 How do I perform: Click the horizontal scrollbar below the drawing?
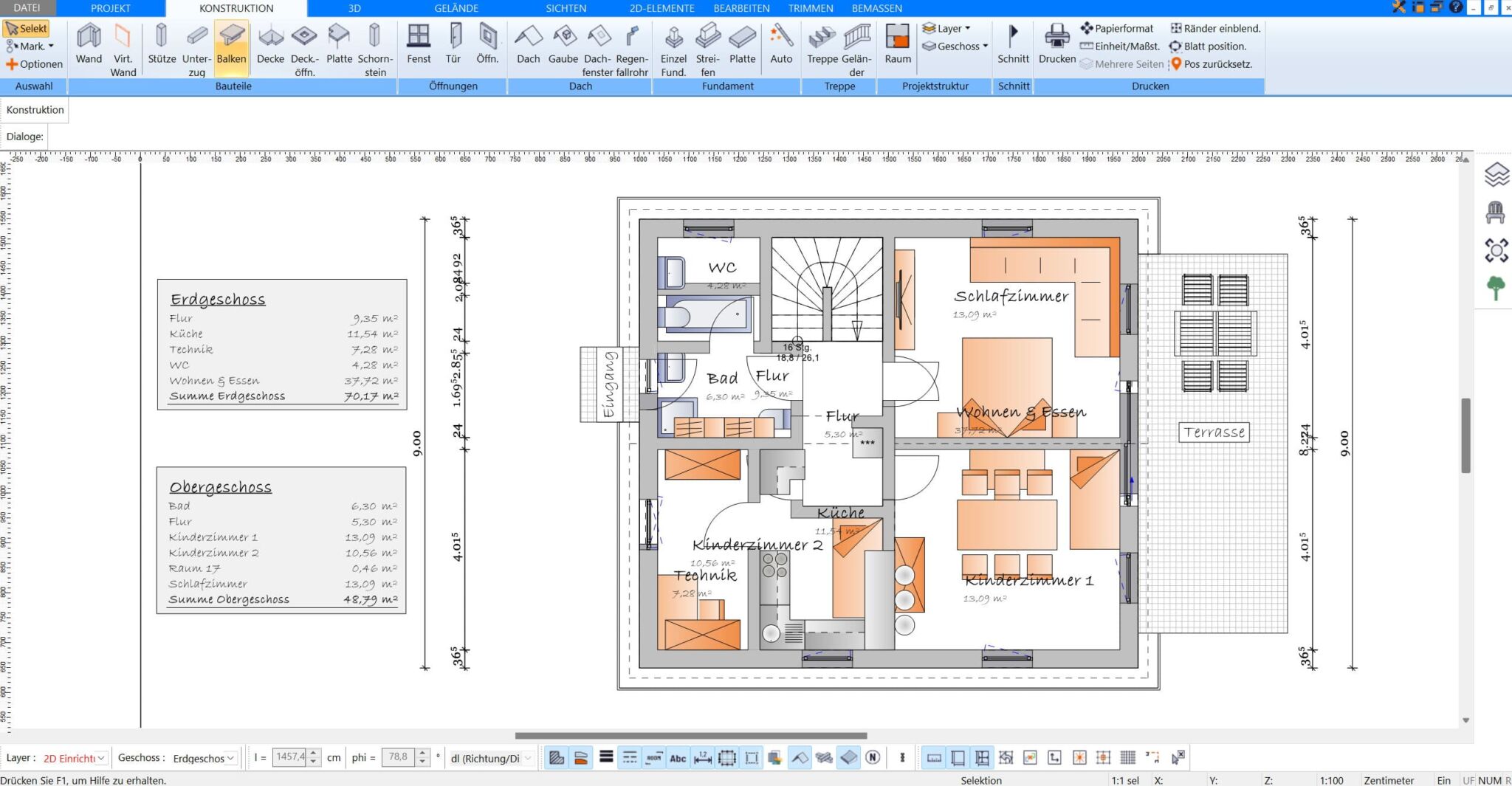pyautogui.click(x=690, y=735)
